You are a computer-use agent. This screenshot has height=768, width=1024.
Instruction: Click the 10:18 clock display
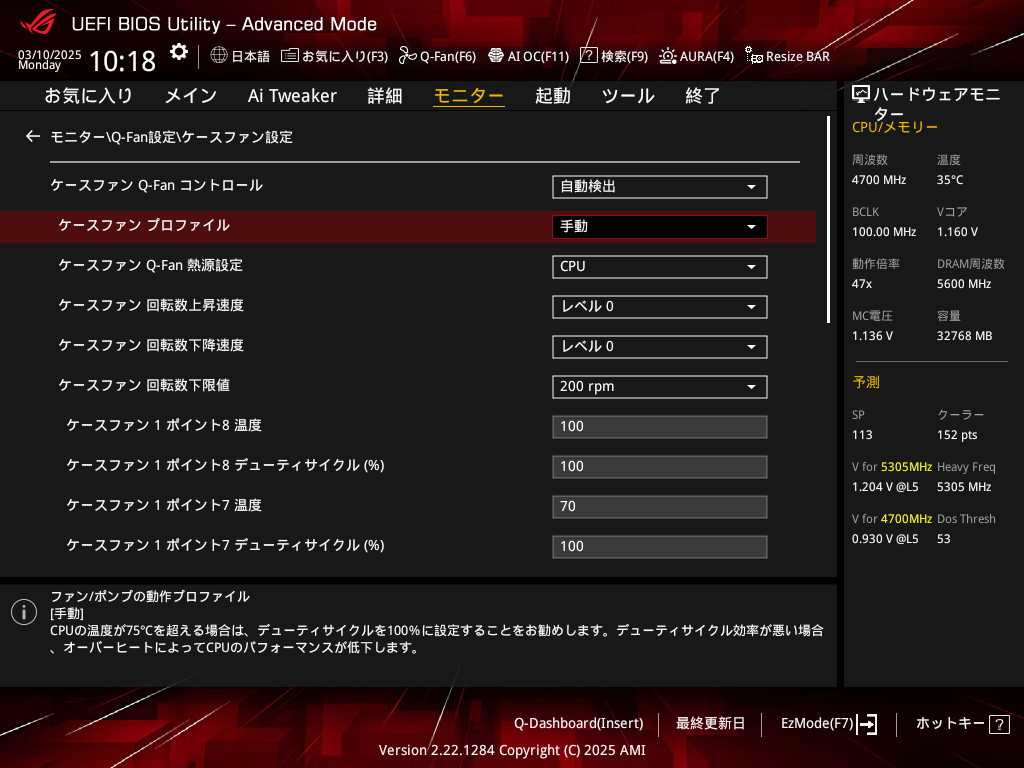pos(122,61)
